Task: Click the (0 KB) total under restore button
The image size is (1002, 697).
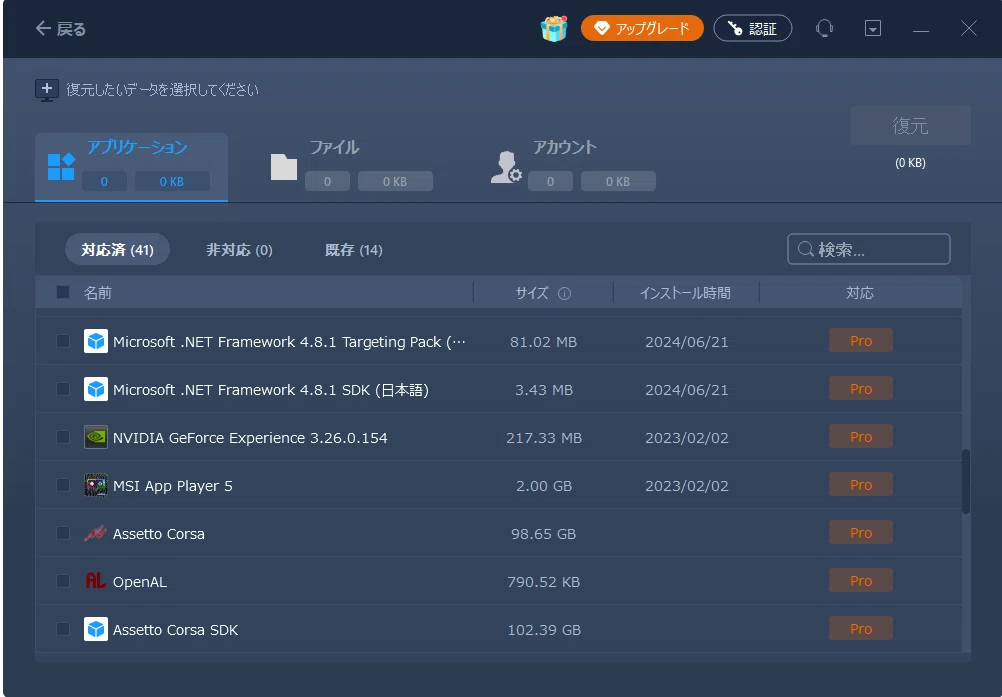Action: coord(910,163)
